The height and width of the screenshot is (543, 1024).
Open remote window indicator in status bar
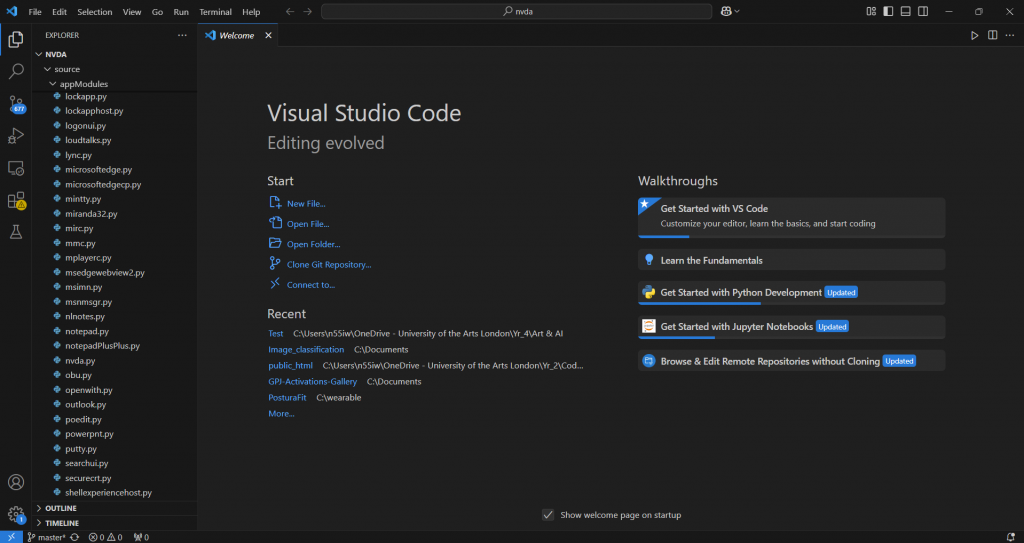click(x=11, y=537)
